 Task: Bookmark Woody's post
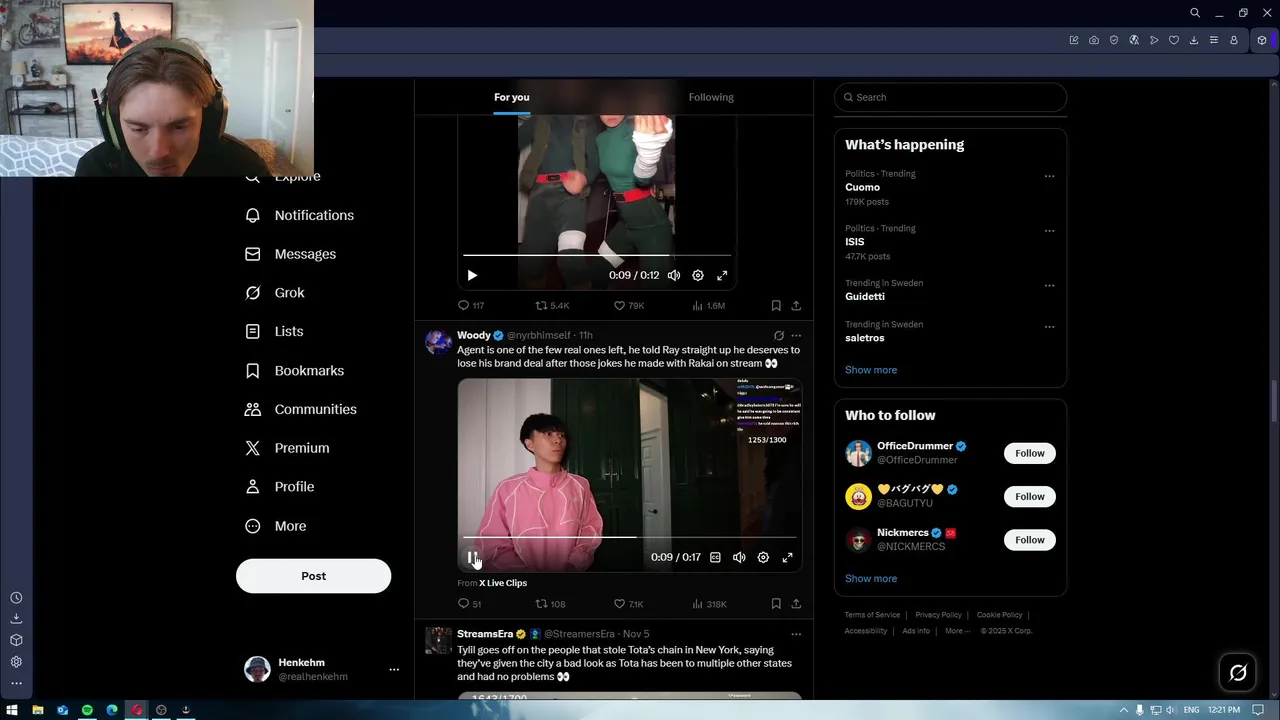(x=776, y=604)
